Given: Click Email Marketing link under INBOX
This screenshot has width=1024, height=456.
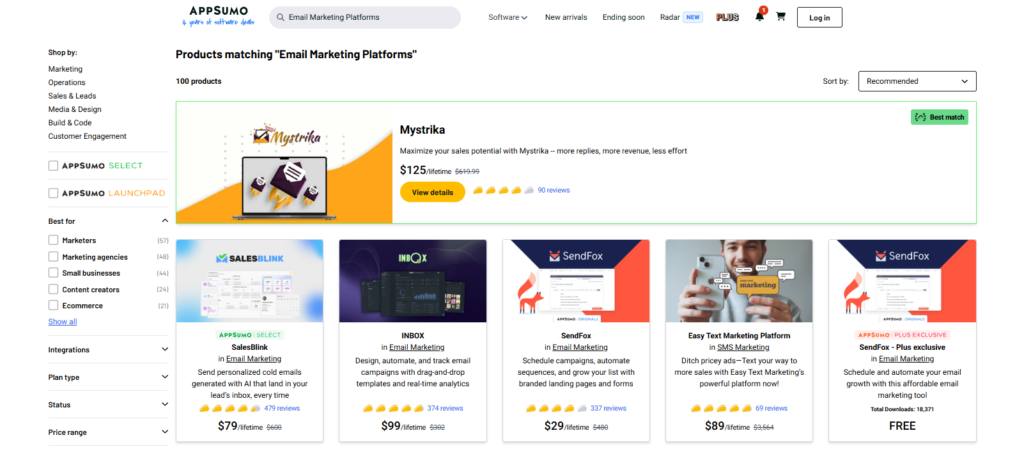Looking at the screenshot, I should tap(417, 348).
